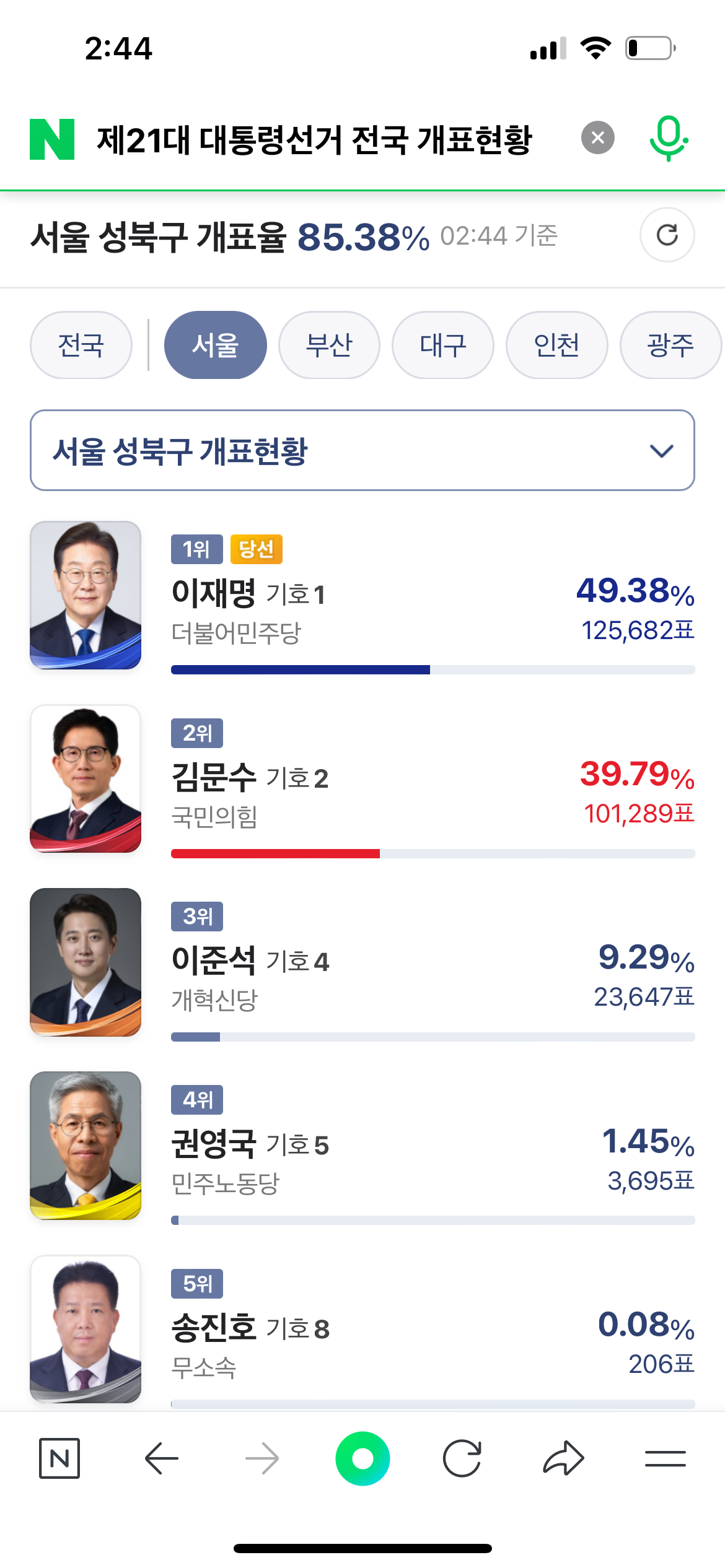Refresh the Seongbuk-gu vote count rate
This screenshot has width=725, height=1568.
(x=667, y=235)
